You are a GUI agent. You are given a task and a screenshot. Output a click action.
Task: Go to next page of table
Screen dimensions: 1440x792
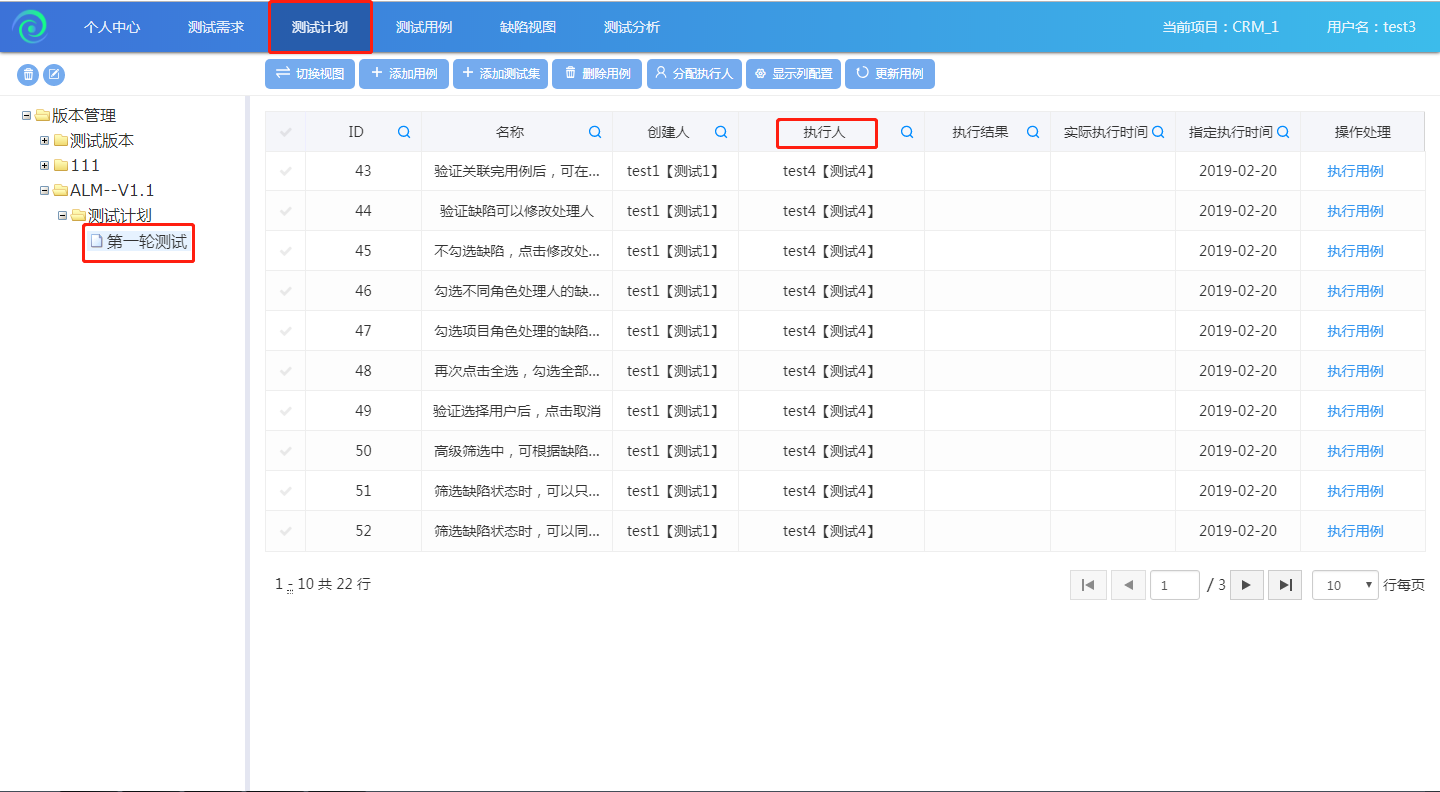tap(1246, 585)
